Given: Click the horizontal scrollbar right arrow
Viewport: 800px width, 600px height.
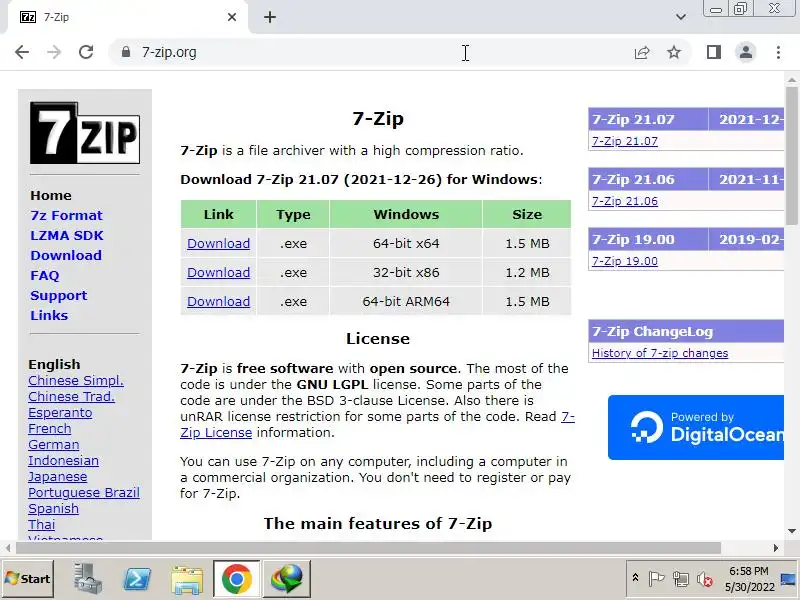Looking at the screenshot, I should point(776,548).
